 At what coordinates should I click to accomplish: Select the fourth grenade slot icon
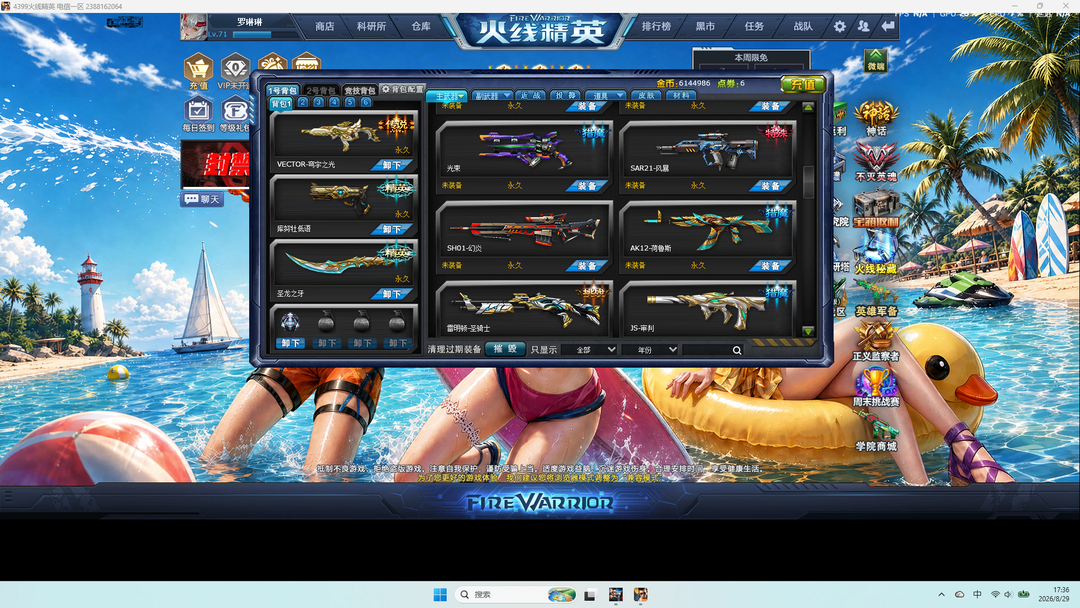coord(397,322)
